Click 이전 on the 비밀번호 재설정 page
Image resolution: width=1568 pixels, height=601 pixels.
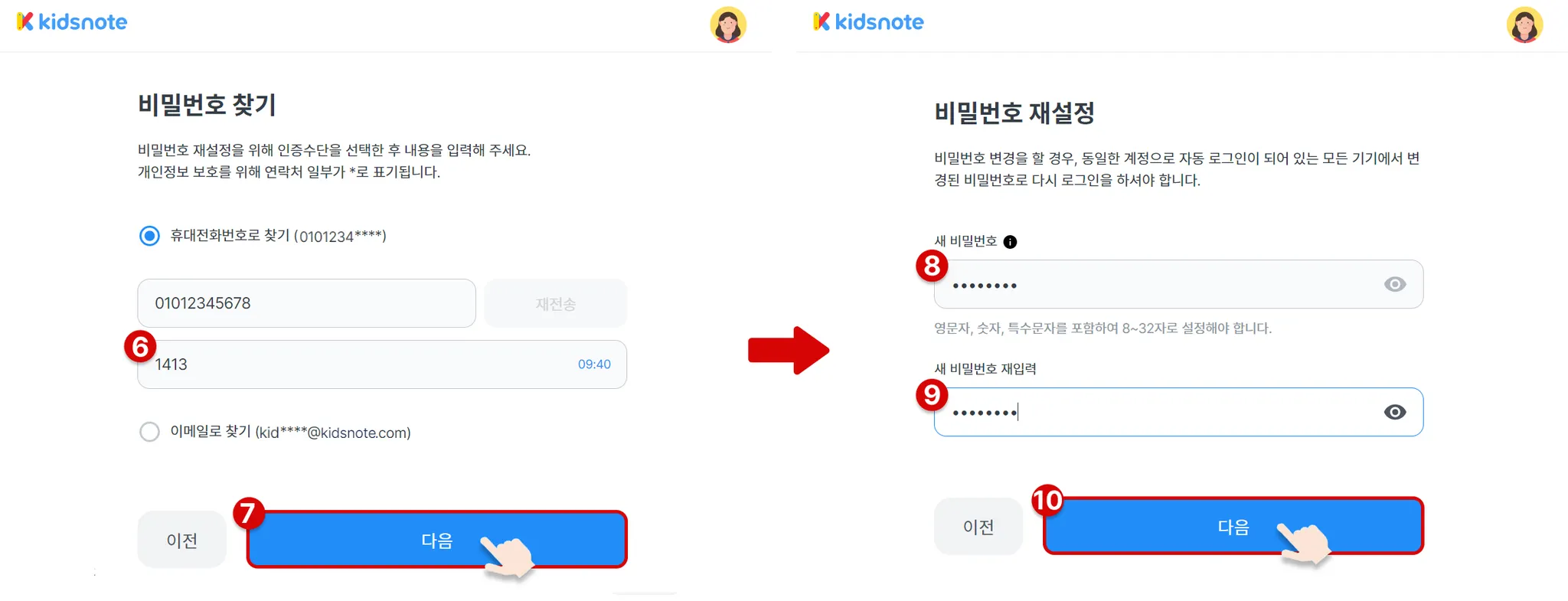click(x=978, y=527)
